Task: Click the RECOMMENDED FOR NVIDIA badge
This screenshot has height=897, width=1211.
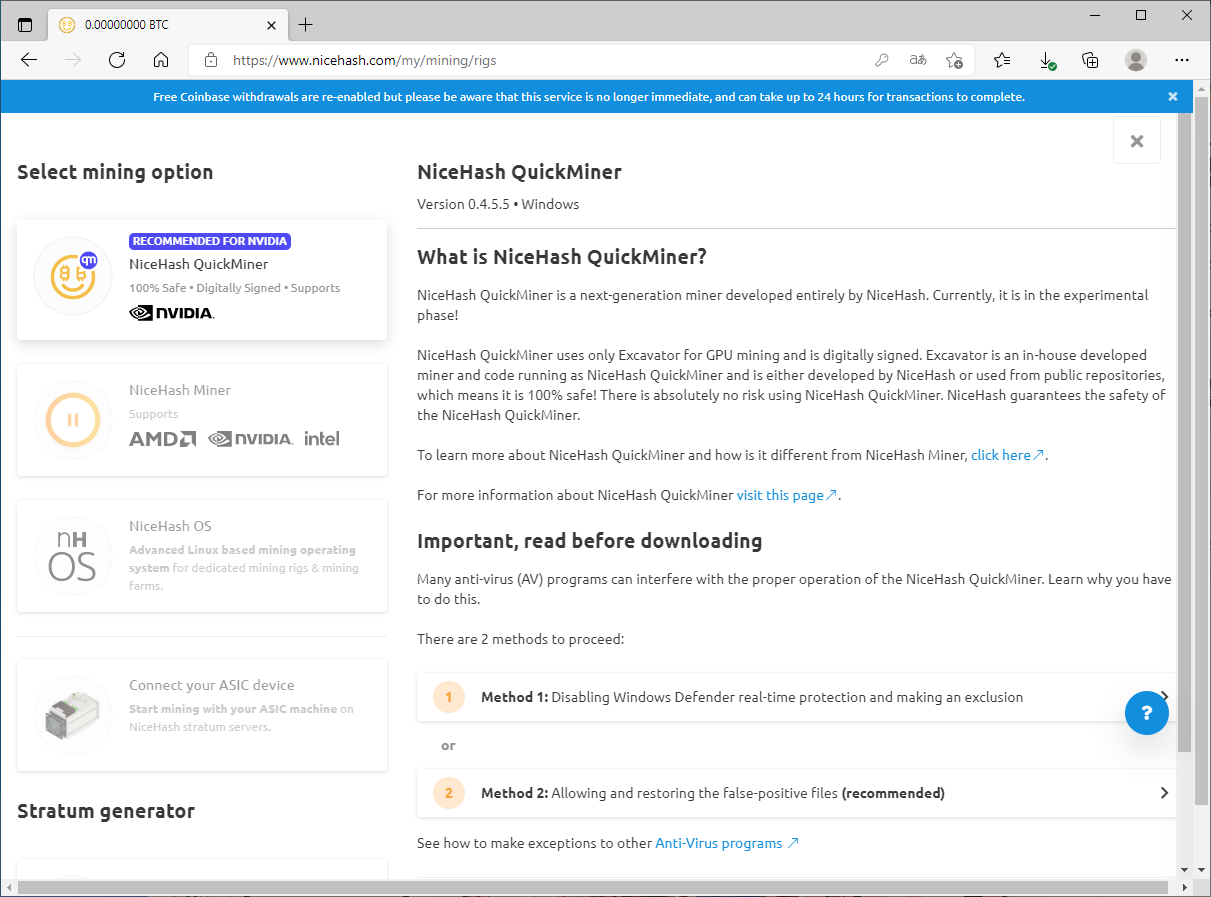Action: (210, 241)
